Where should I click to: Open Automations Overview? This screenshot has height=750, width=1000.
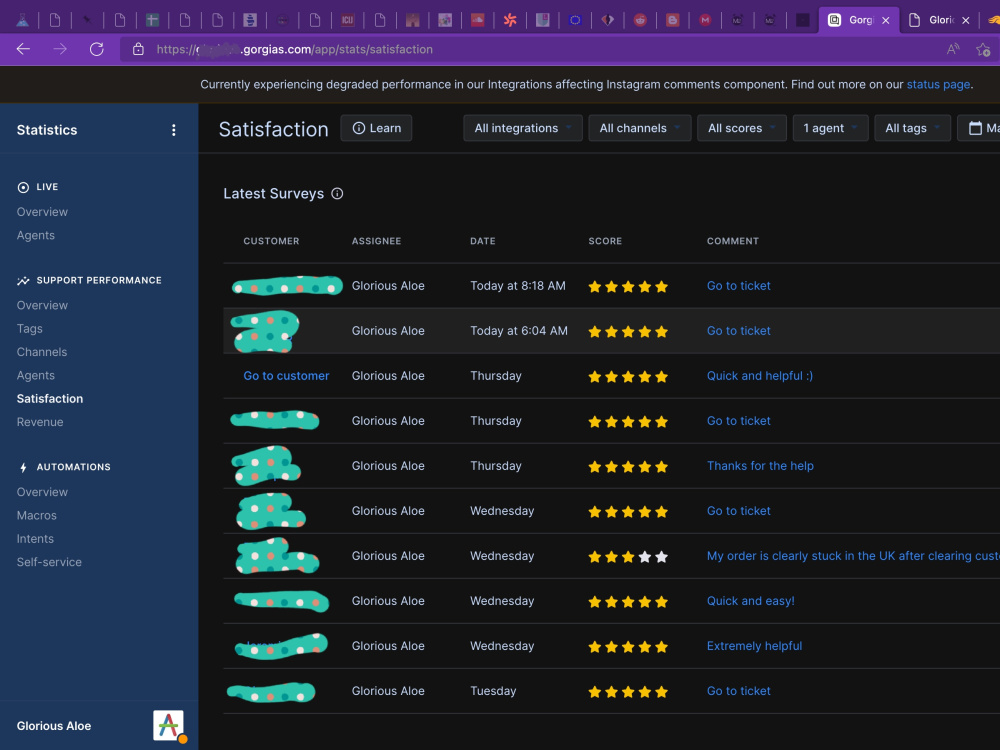42,492
